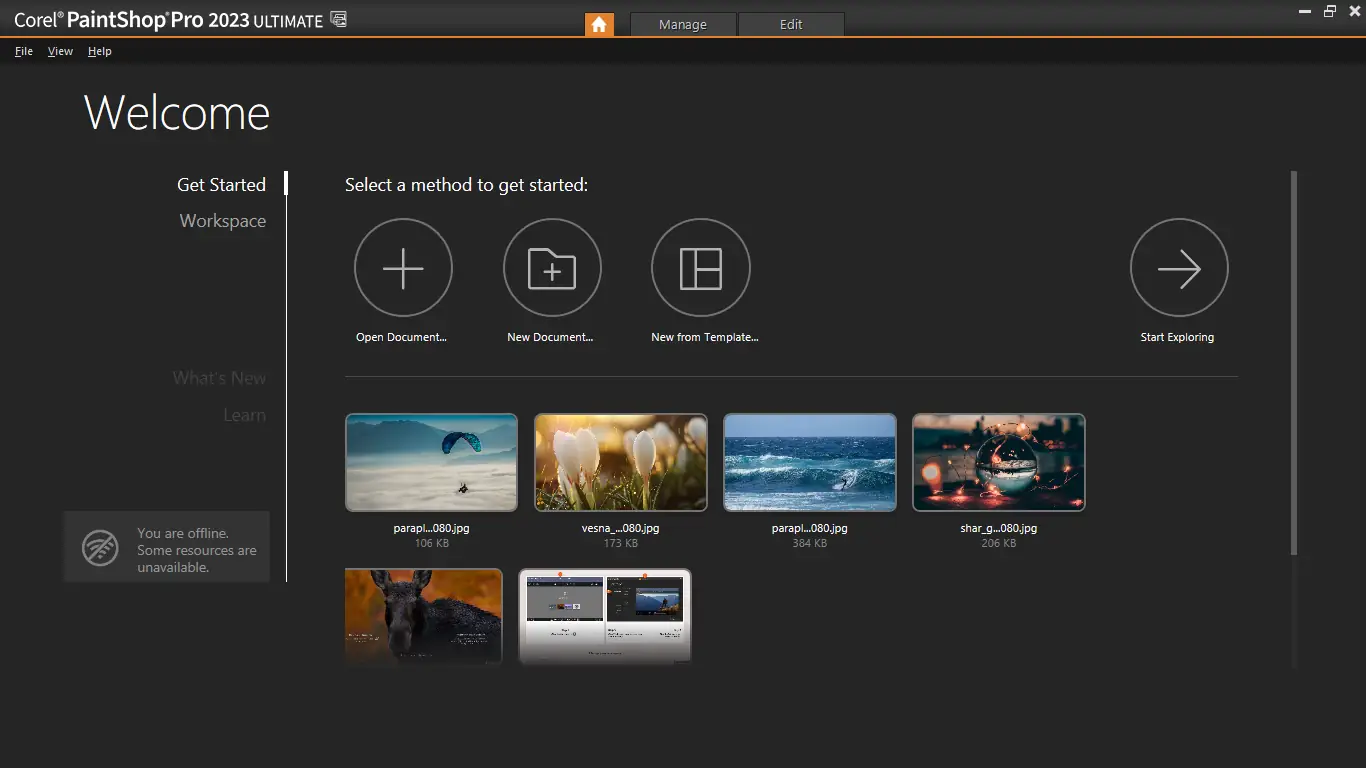Click the vertical scrollbar of the welcome page
1366x768 pixels.
coord(1294,363)
